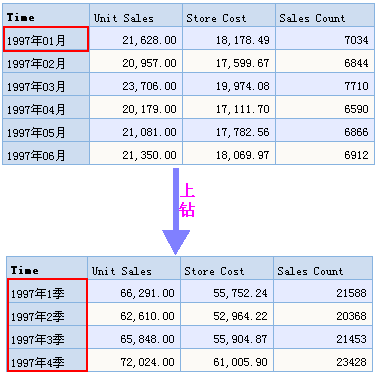The width and height of the screenshot is (377, 378).
Task: Click the 21453 sales count cell
Action: 323,337
